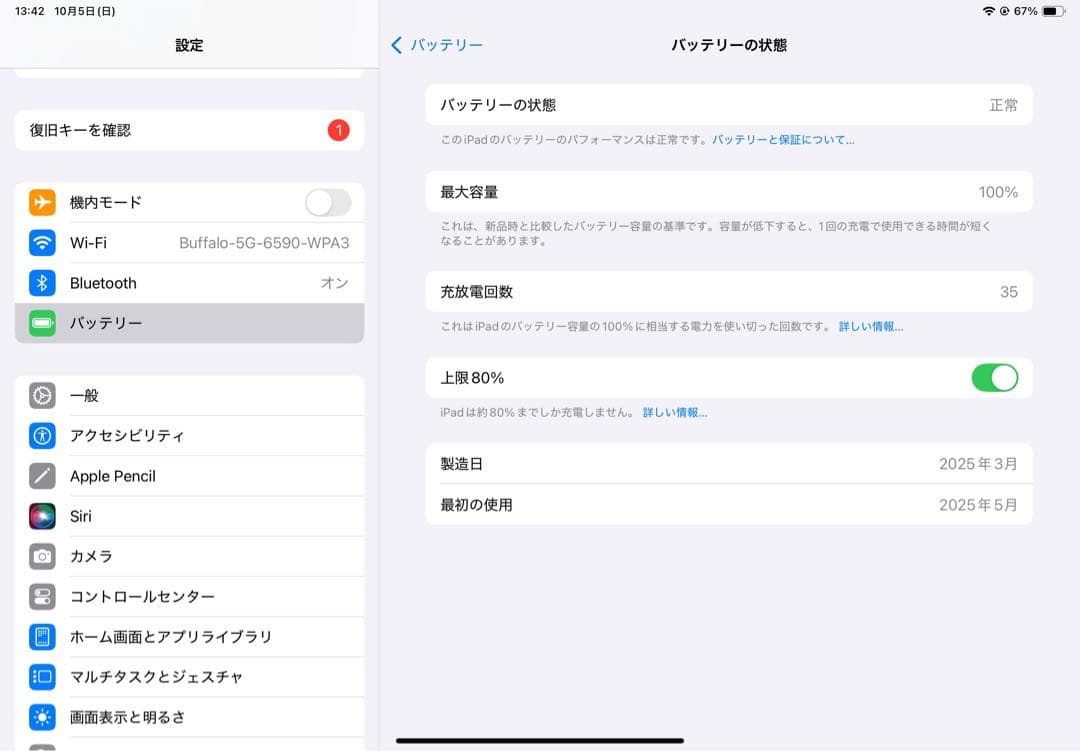Open Bluetooth settings via its icon
Image resolution: width=1080 pixels, height=751 pixels.
pyautogui.click(x=42, y=283)
